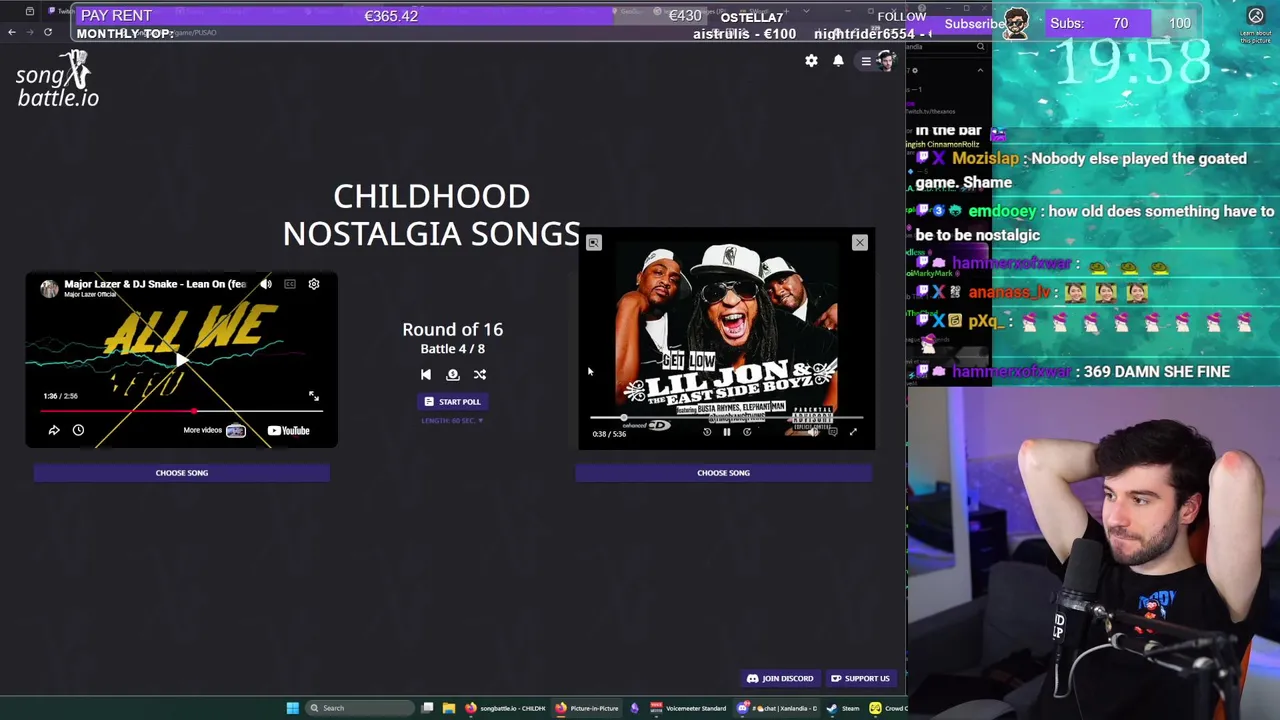Click username Mozislap in chat
The width and height of the screenshot is (1280, 720).
point(985,158)
